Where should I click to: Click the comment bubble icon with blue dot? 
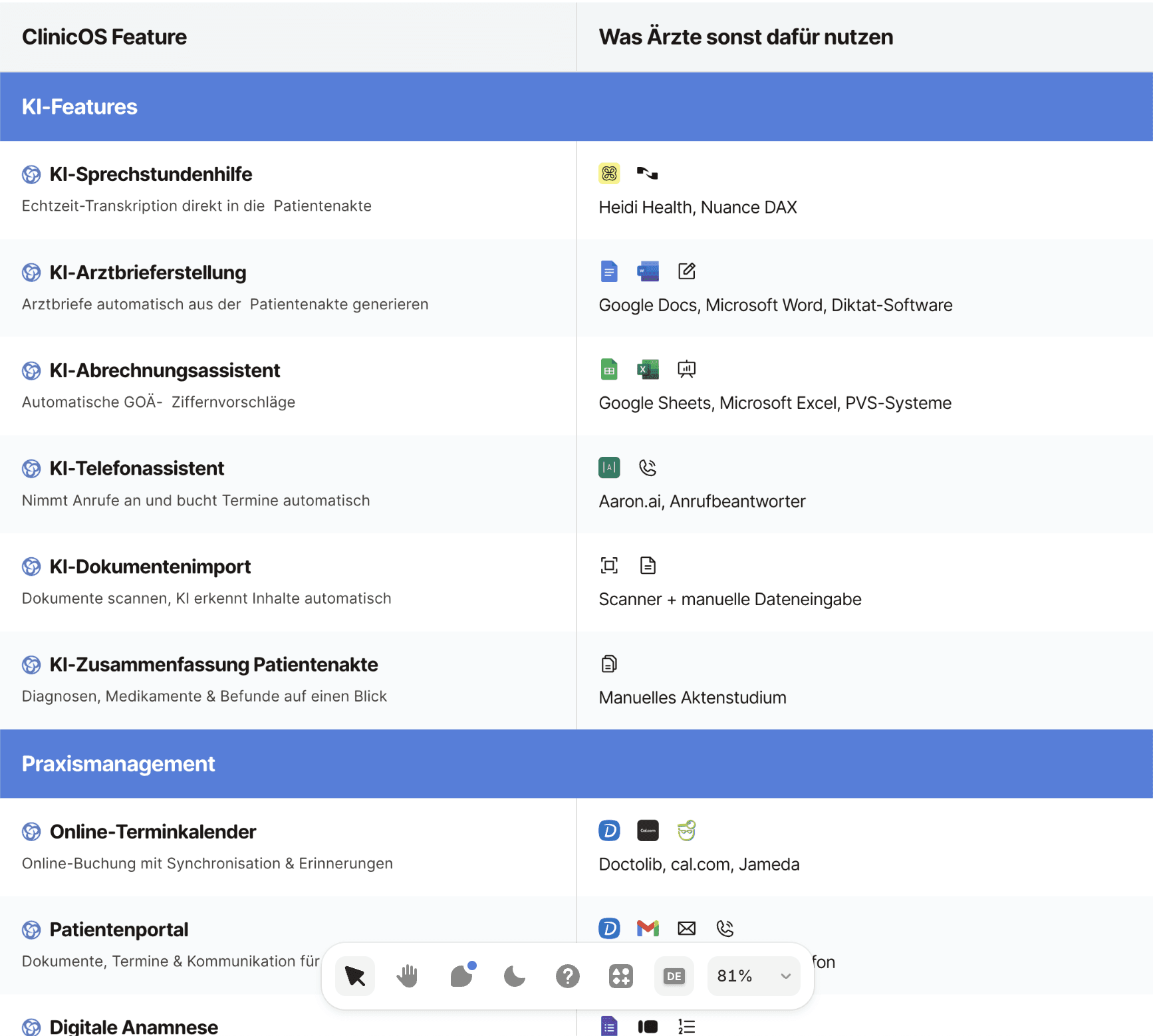click(x=462, y=975)
